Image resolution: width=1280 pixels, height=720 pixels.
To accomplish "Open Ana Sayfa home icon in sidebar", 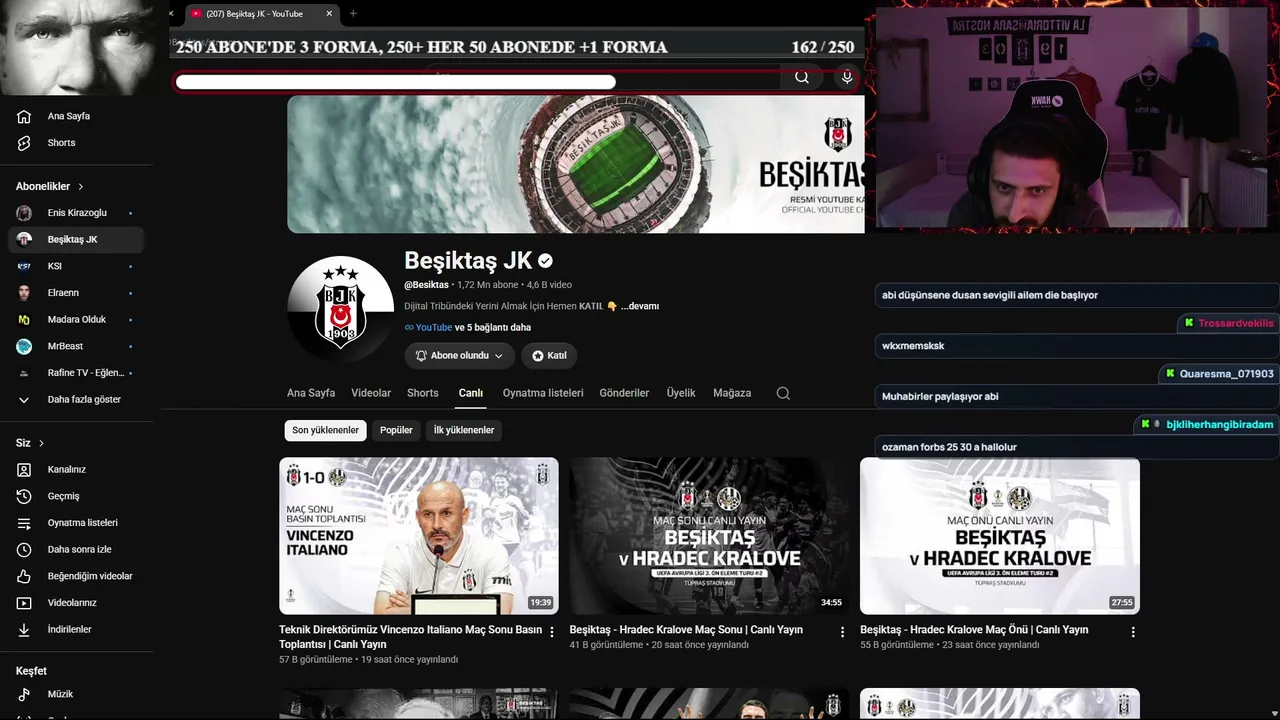I will (24, 116).
